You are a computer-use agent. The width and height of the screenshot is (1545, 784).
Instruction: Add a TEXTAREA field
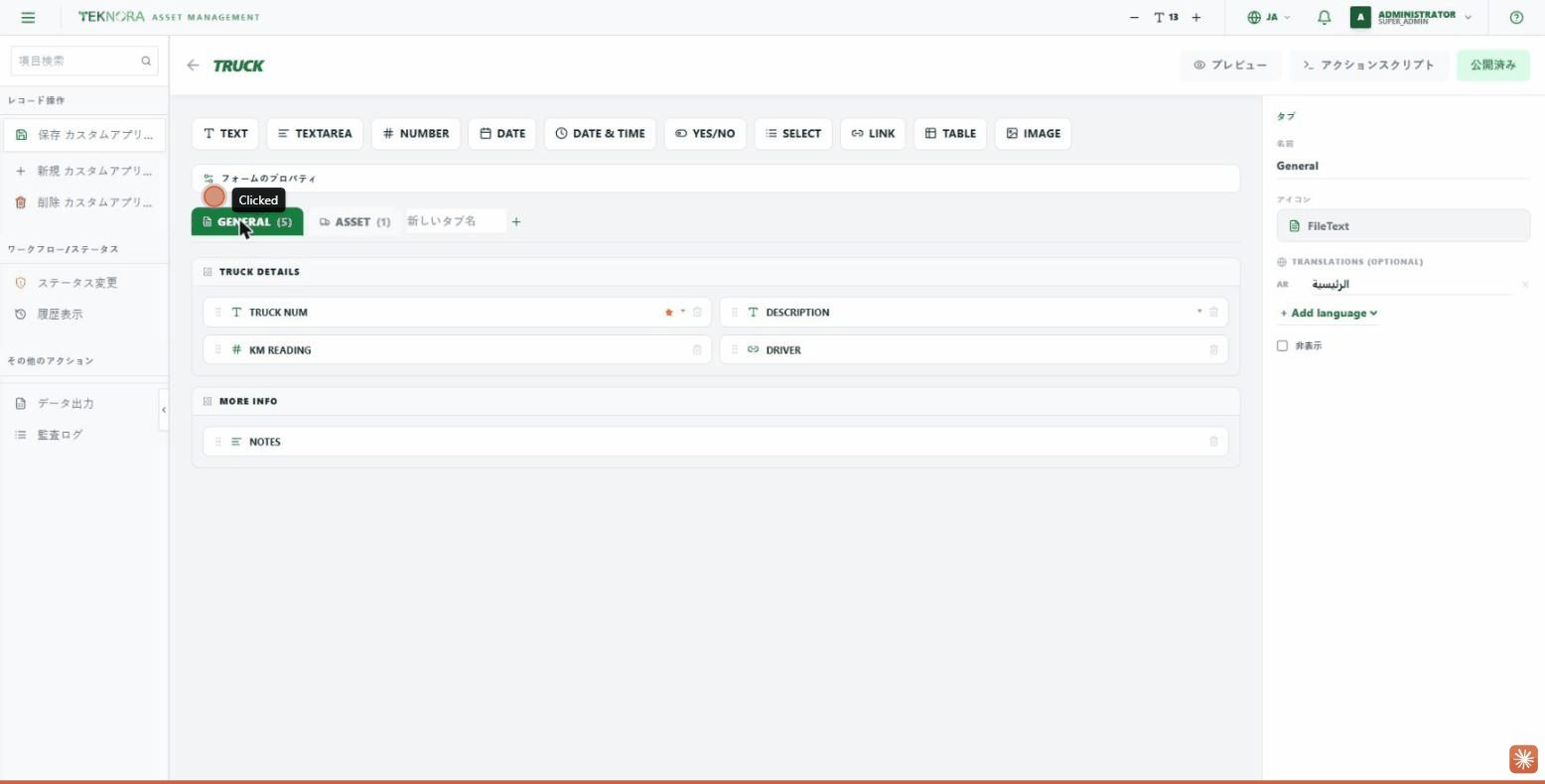coord(315,133)
